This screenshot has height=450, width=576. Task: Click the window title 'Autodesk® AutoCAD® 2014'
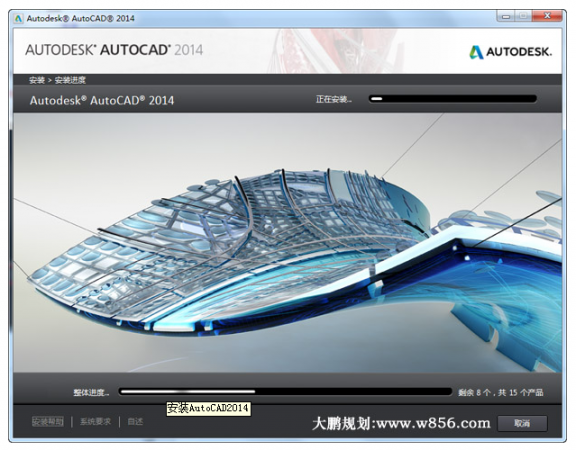tap(80, 18)
